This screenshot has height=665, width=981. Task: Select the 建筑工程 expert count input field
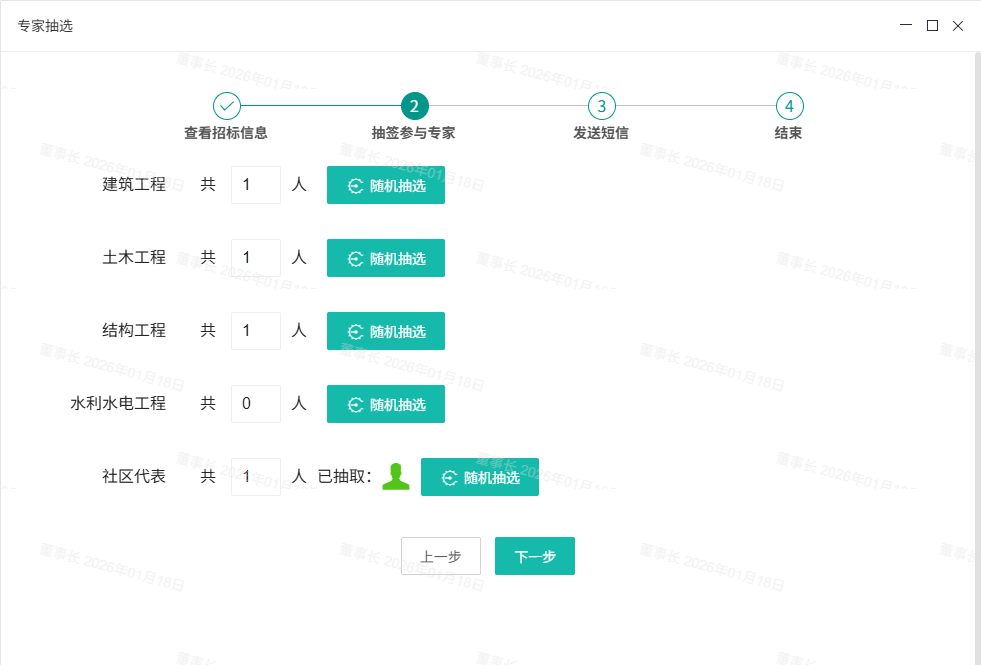click(x=255, y=185)
